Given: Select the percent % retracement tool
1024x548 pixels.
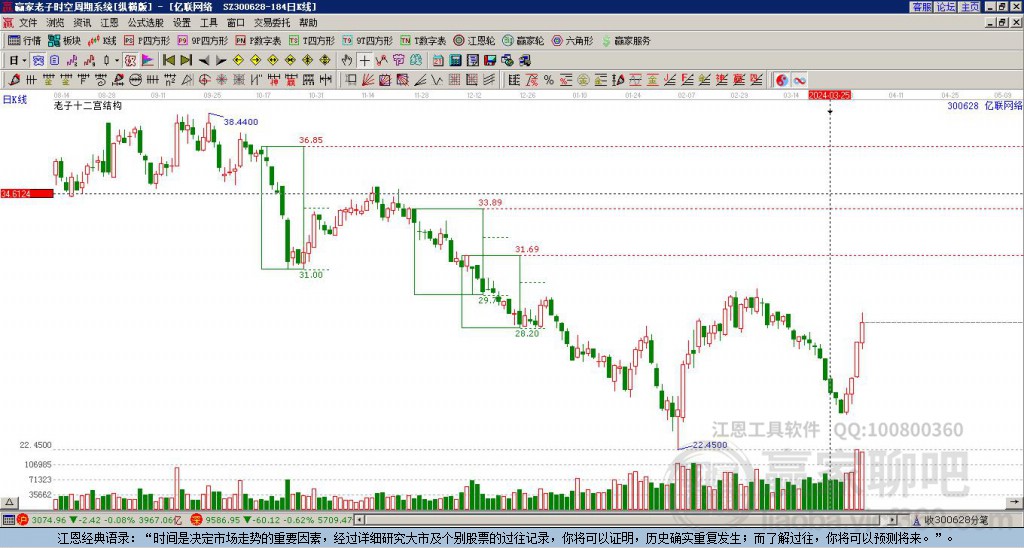Looking at the screenshot, I should coord(549,80).
